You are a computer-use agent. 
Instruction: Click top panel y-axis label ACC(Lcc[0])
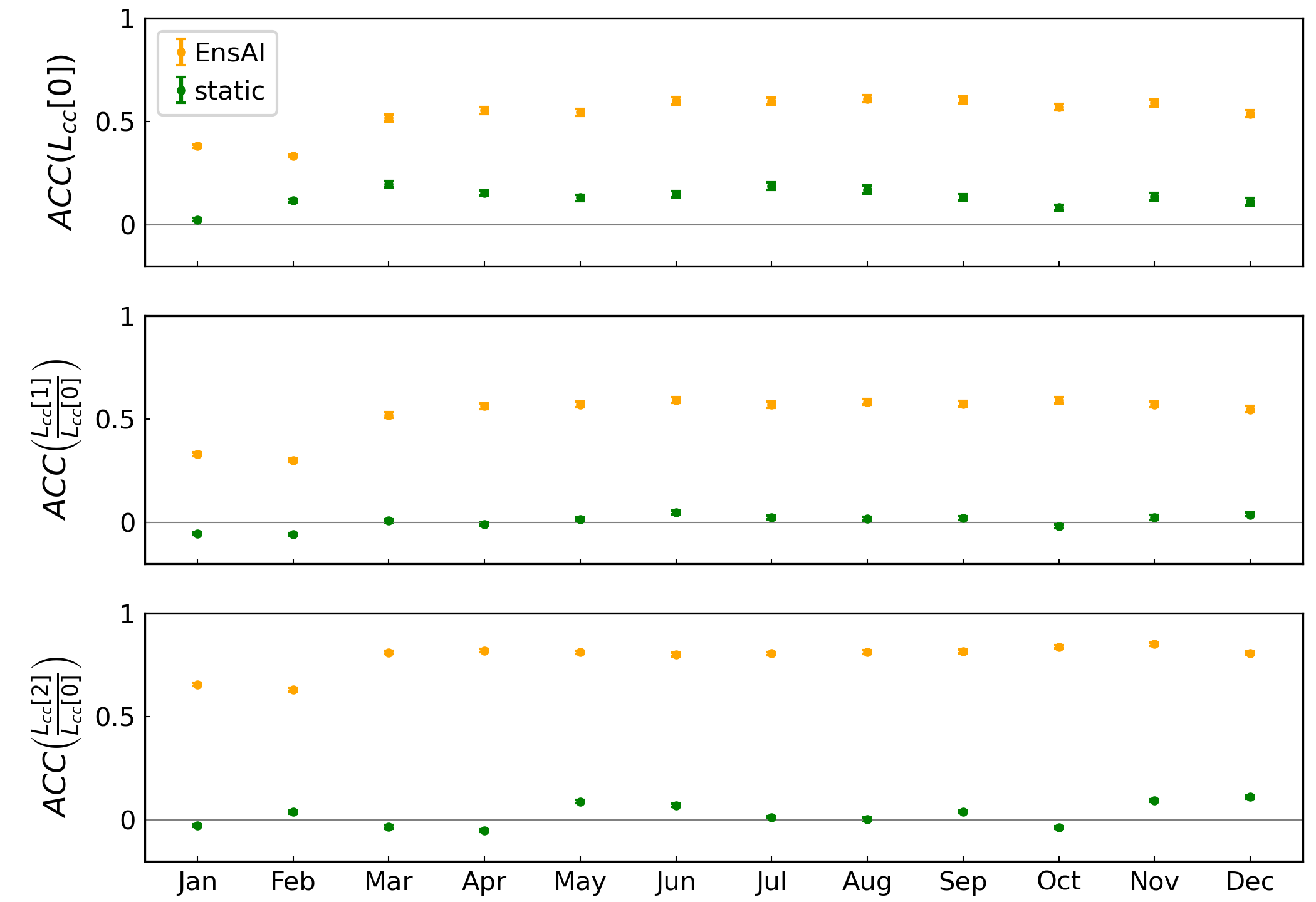coord(61,142)
